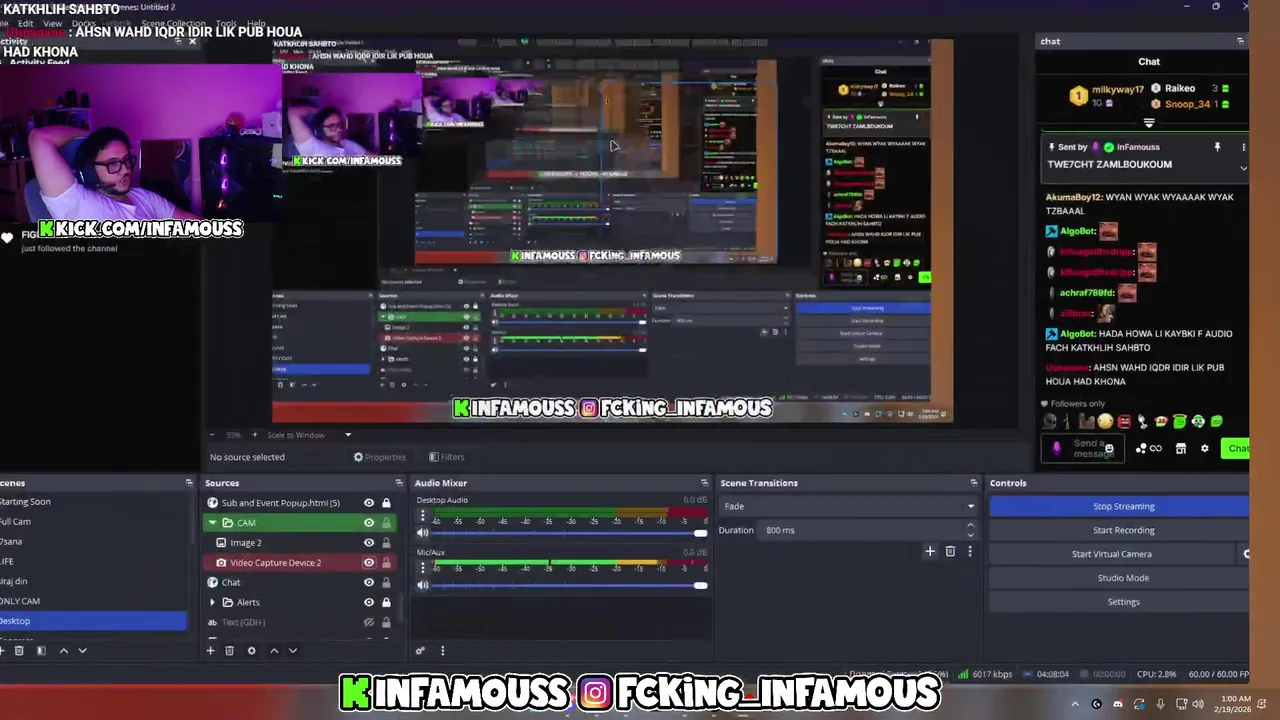The height and width of the screenshot is (720, 1280).
Task: Pop out the Audio Mixer dock icon
Action: [704, 483]
